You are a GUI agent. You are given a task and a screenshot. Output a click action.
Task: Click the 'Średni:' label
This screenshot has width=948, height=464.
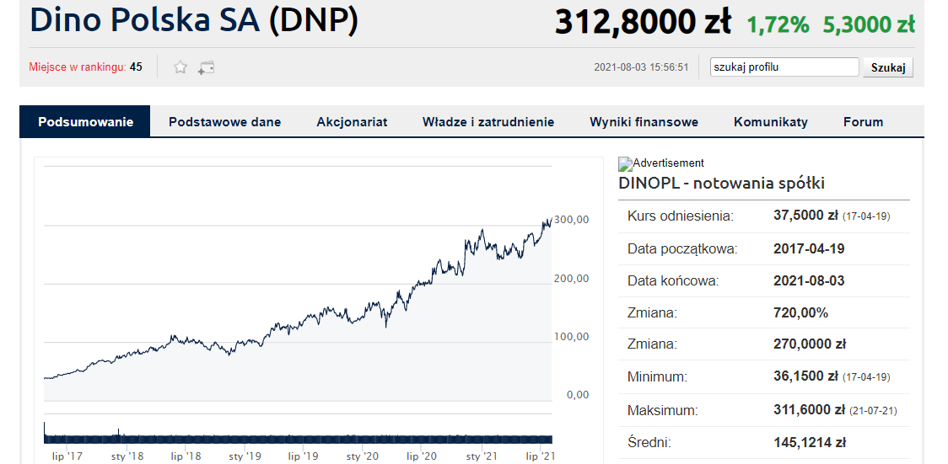[x=649, y=443]
